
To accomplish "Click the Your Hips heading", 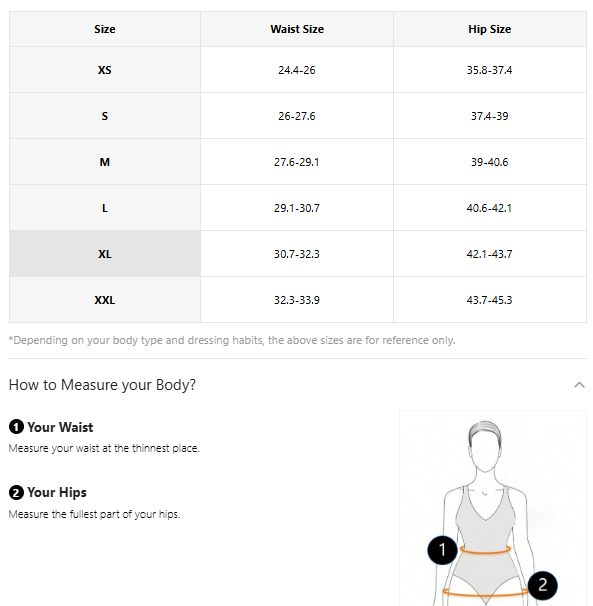I will [57, 493].
